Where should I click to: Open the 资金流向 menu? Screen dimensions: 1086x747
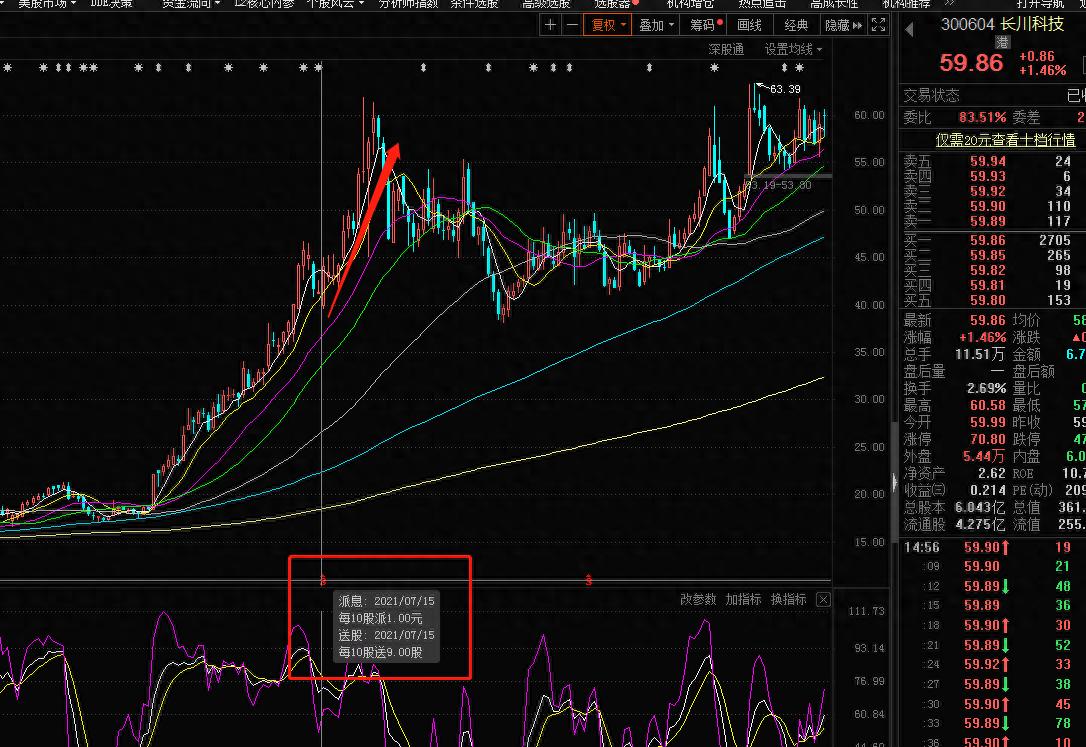point(189,4)
